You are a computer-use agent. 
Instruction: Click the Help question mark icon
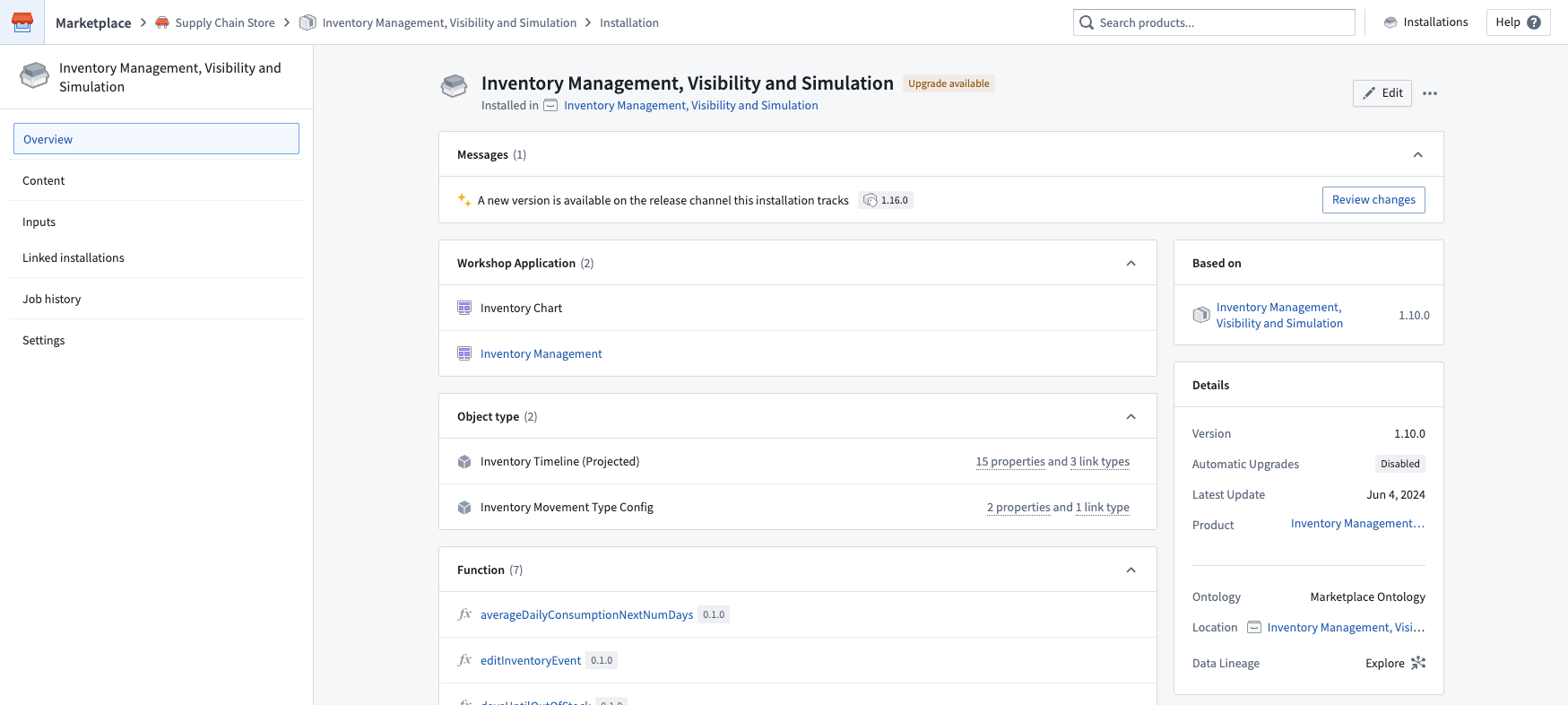tap(1534, 22)
